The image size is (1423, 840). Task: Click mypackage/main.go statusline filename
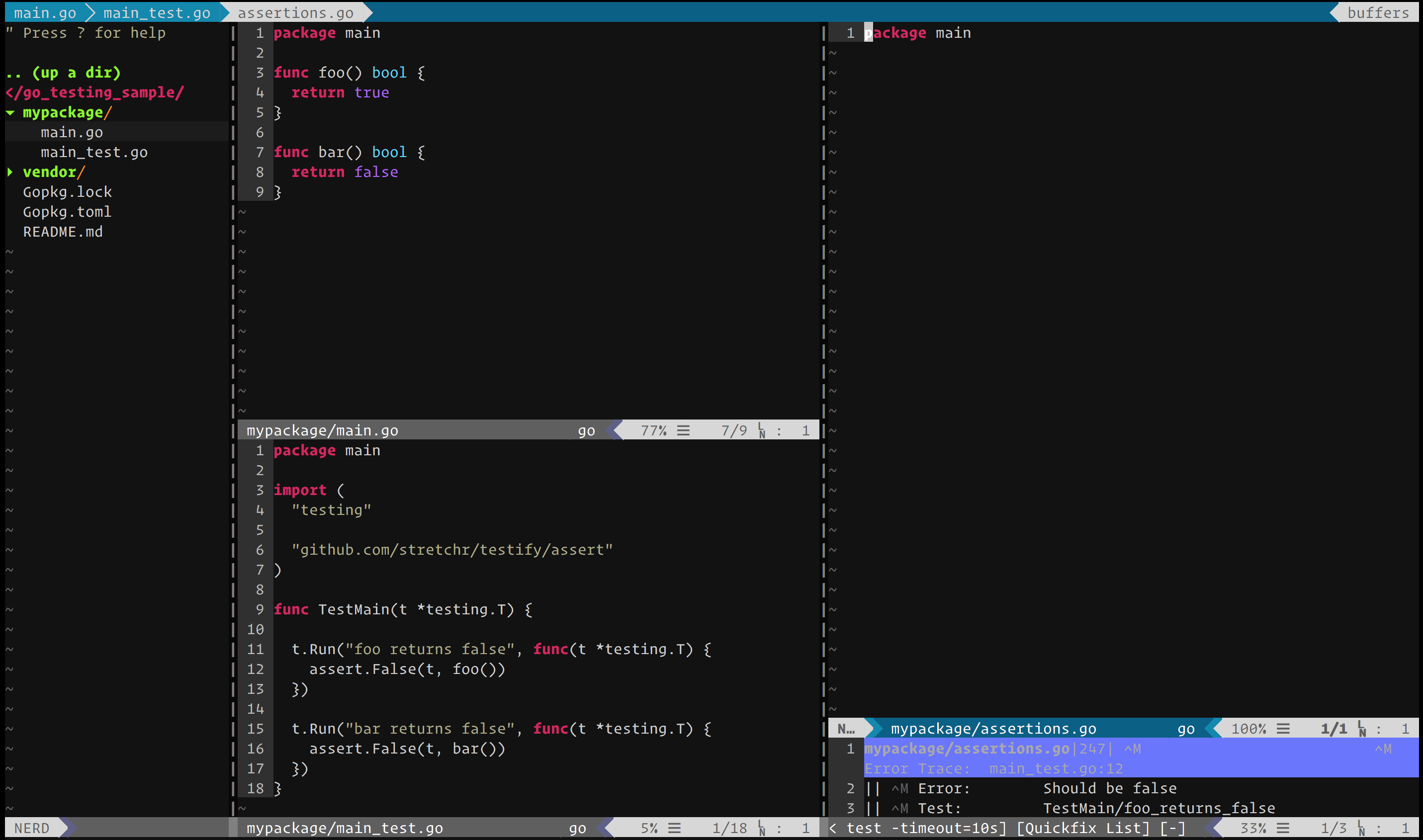tap(322, 430)
